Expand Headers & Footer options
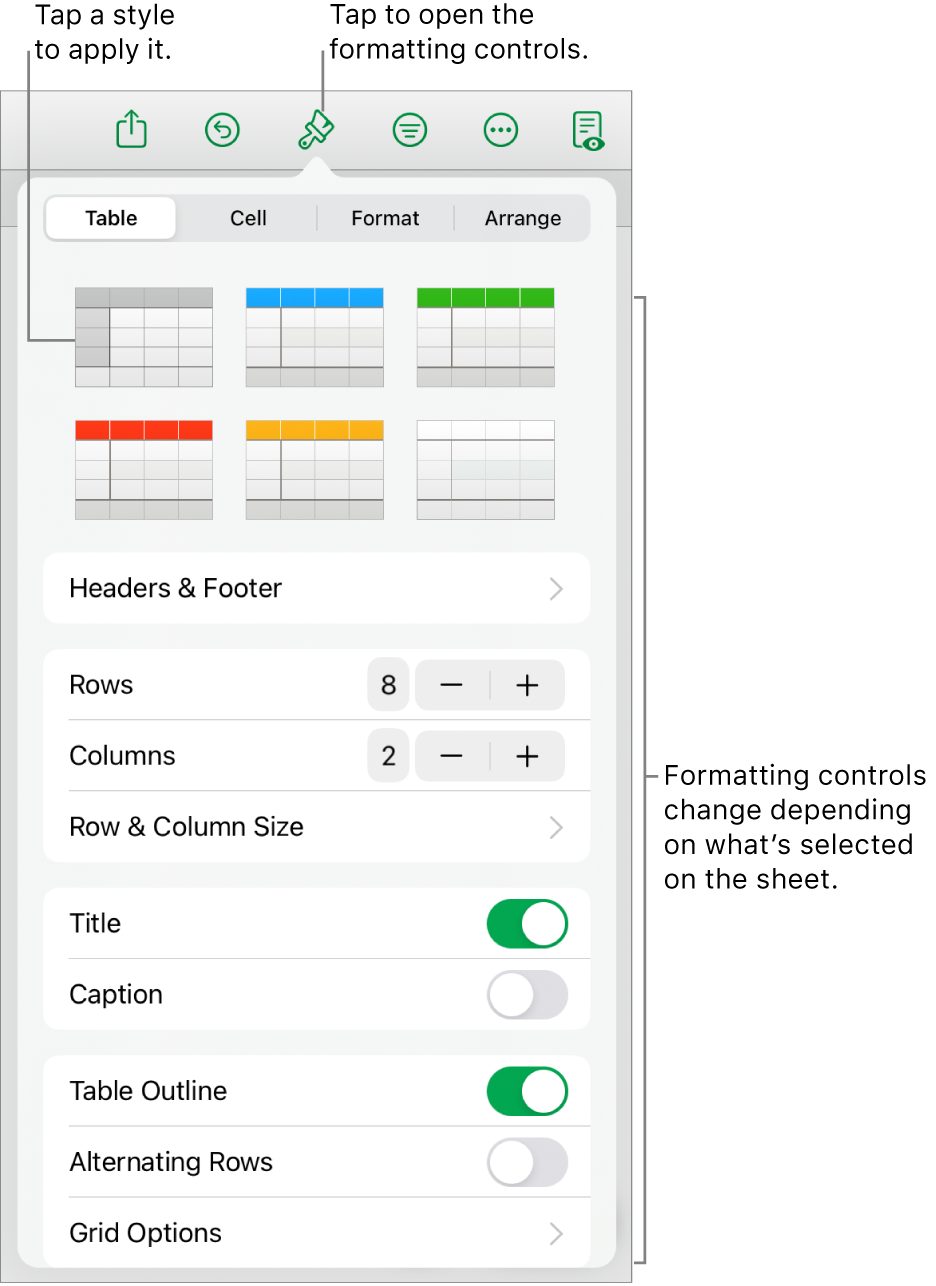This screenshot has width=936, height=1286. click(316, 588)
